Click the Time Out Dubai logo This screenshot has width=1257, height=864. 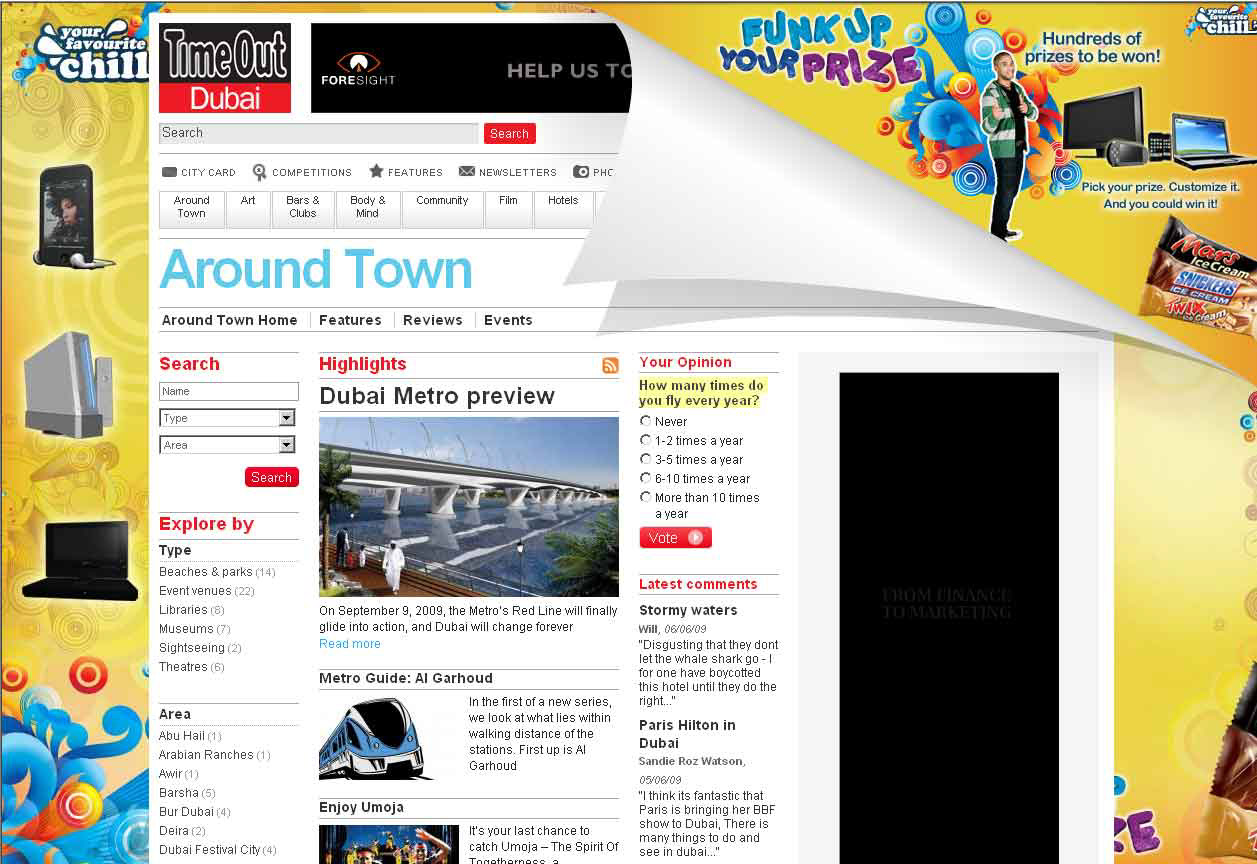coord(225,68)
